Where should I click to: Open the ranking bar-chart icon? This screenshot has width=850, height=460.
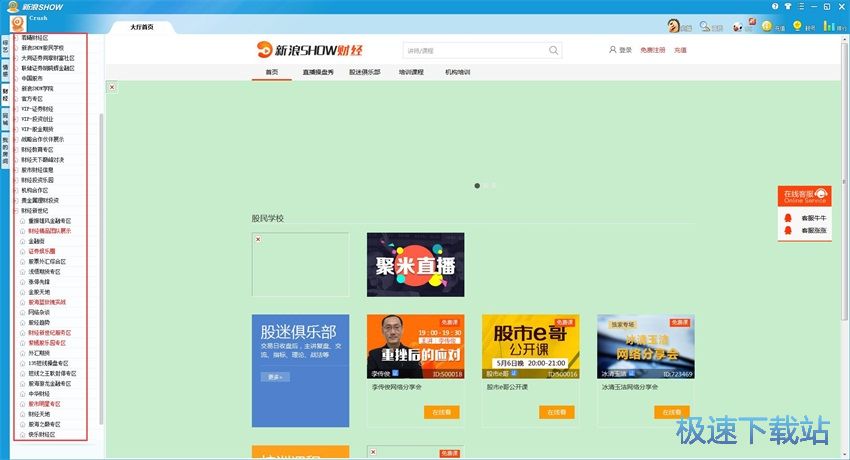828,25
